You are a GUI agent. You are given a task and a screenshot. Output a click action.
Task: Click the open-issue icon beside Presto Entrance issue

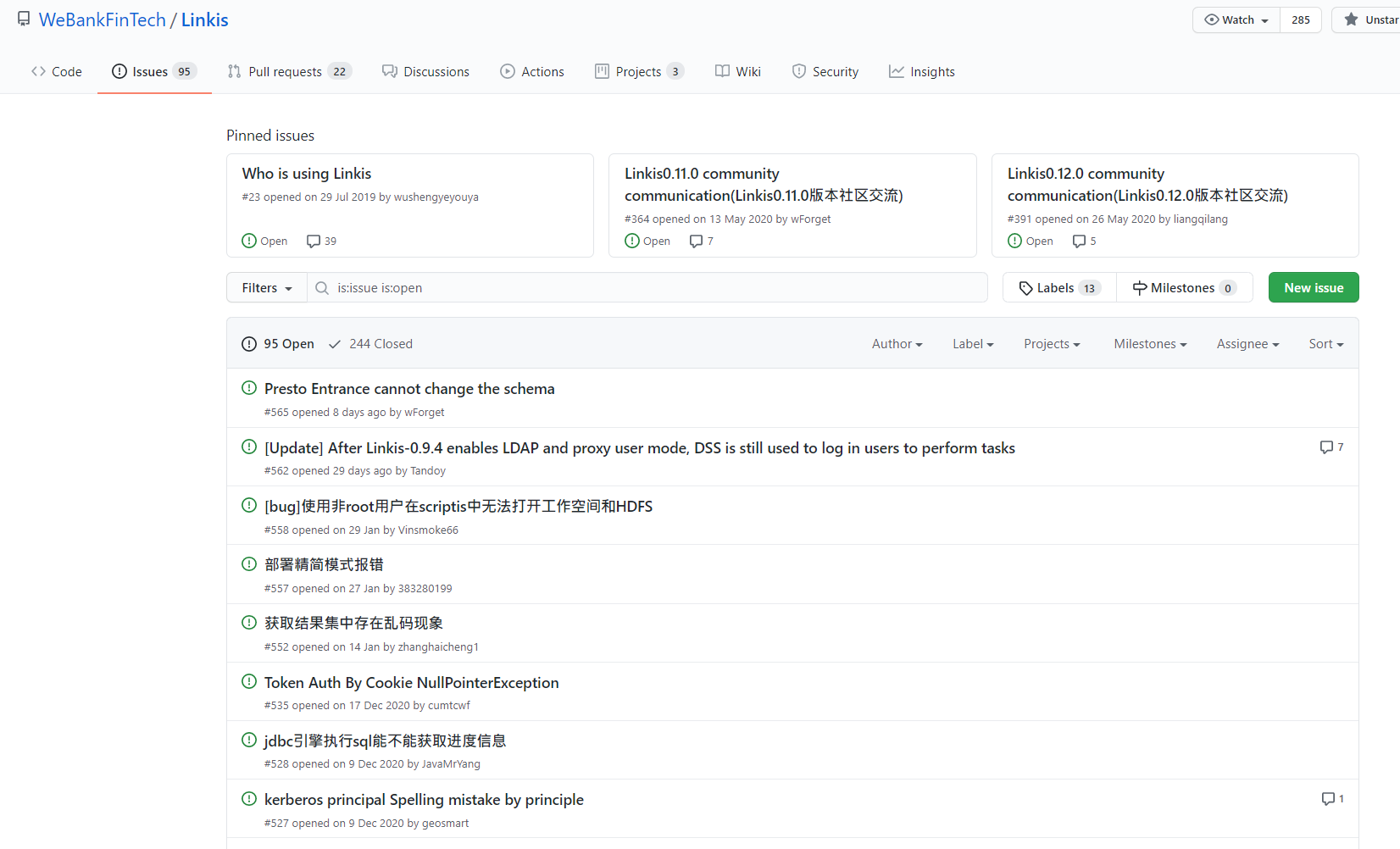click(x=249, y=388)
